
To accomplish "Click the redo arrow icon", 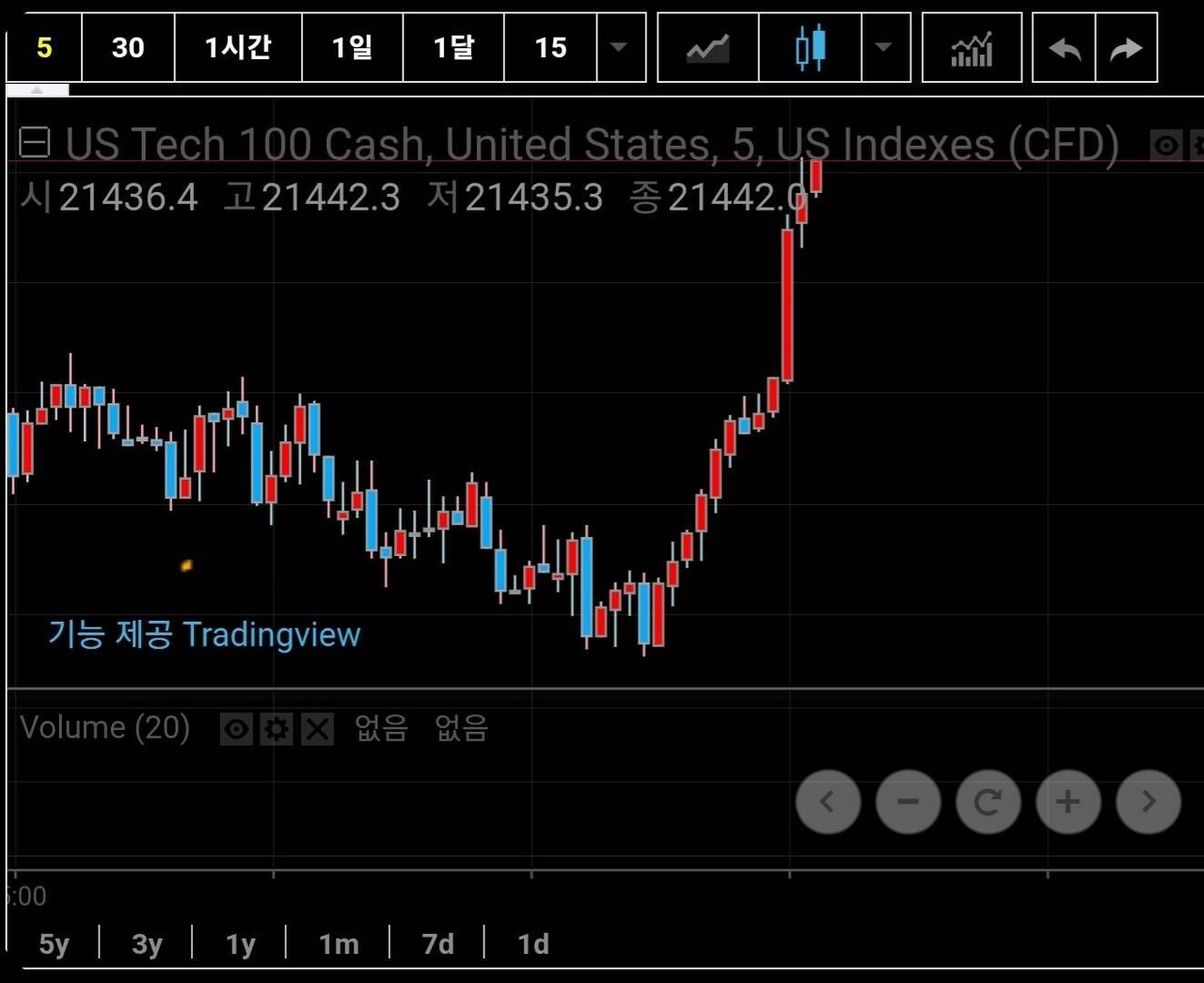I will (1125, 48).
